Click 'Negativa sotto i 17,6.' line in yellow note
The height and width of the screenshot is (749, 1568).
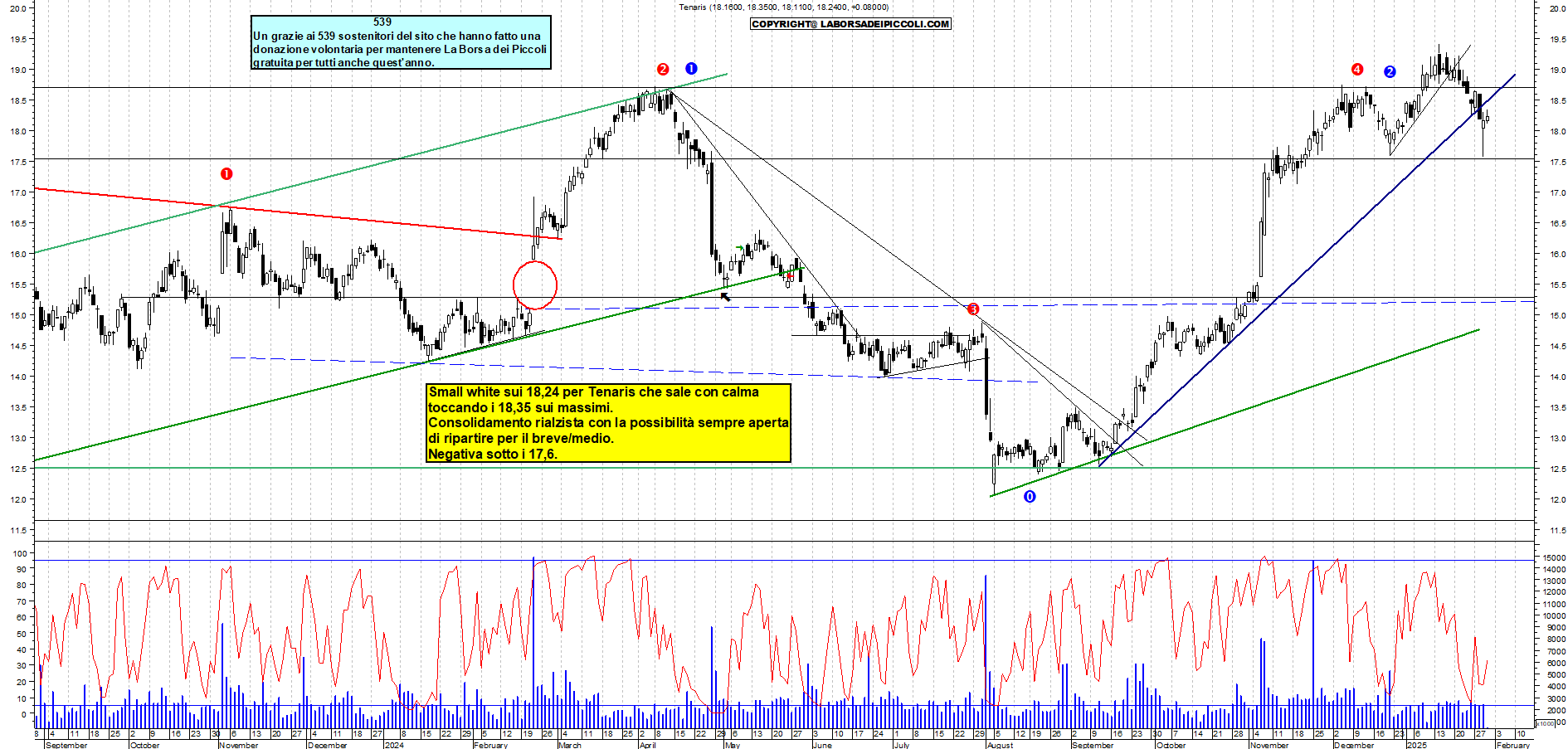tap(493, 454)
